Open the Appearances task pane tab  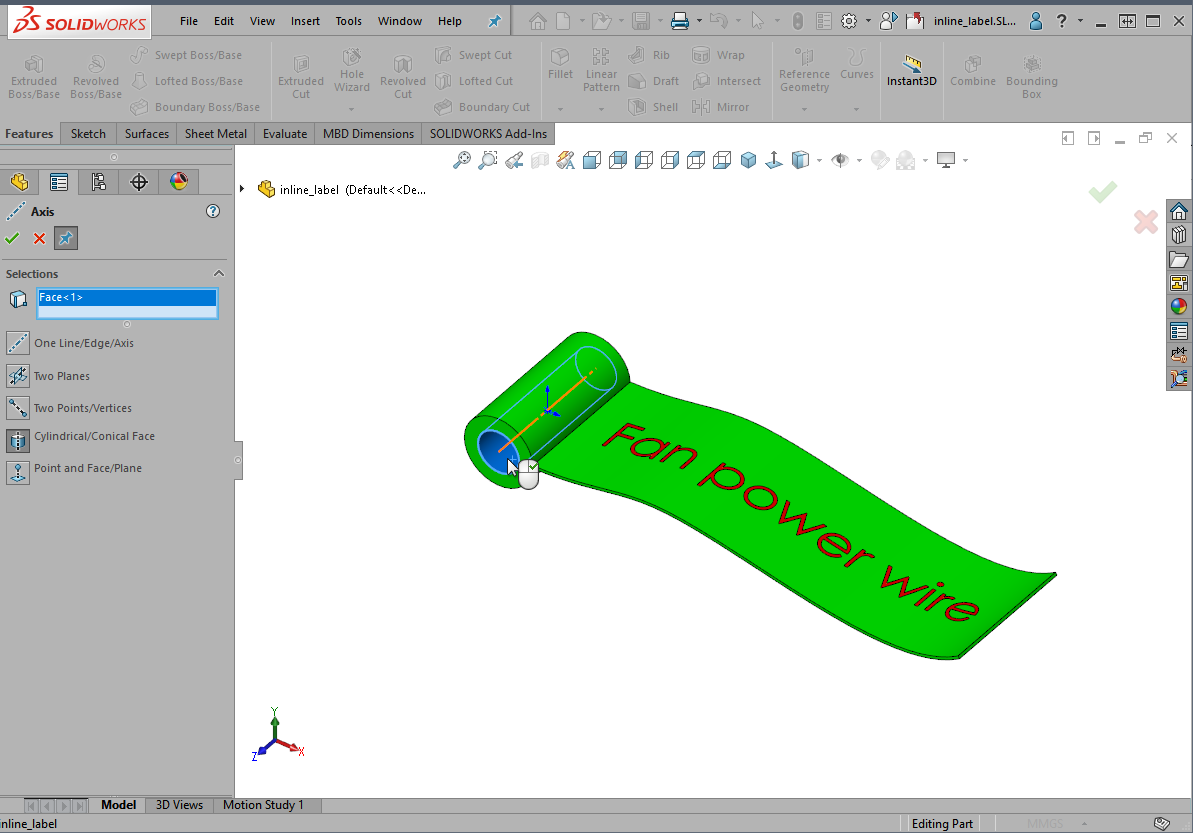click(x=1179, y=307)
